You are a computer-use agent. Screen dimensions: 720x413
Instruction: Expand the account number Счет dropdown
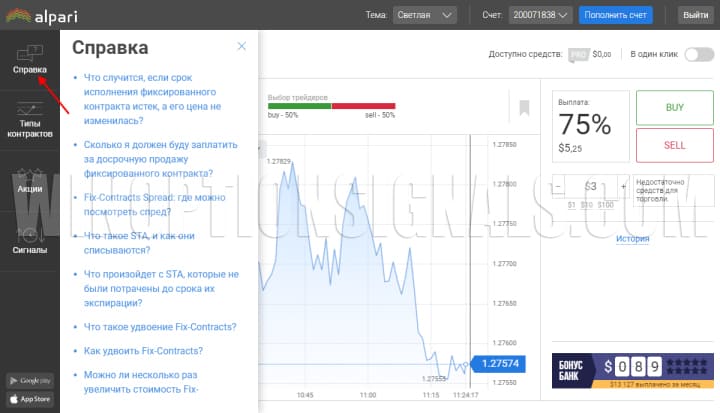[541, 15]
